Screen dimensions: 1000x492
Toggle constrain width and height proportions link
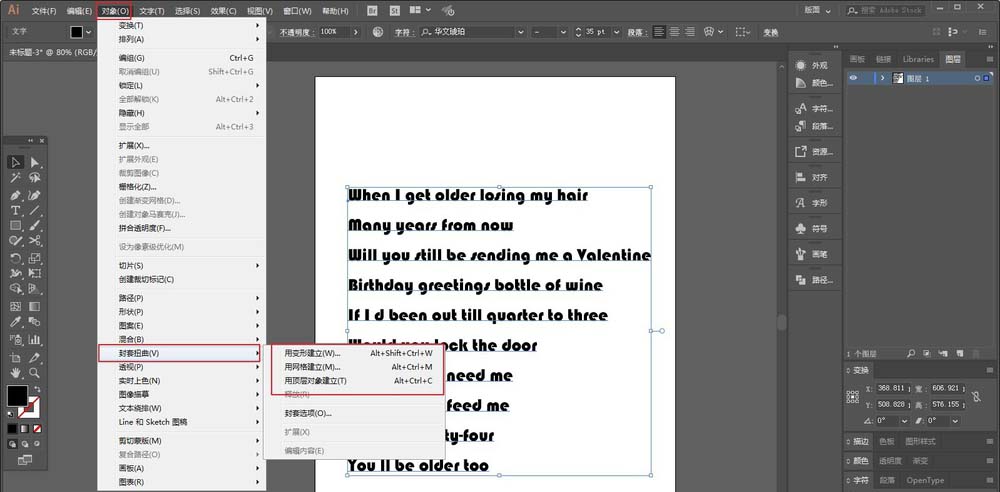point(976,396)
